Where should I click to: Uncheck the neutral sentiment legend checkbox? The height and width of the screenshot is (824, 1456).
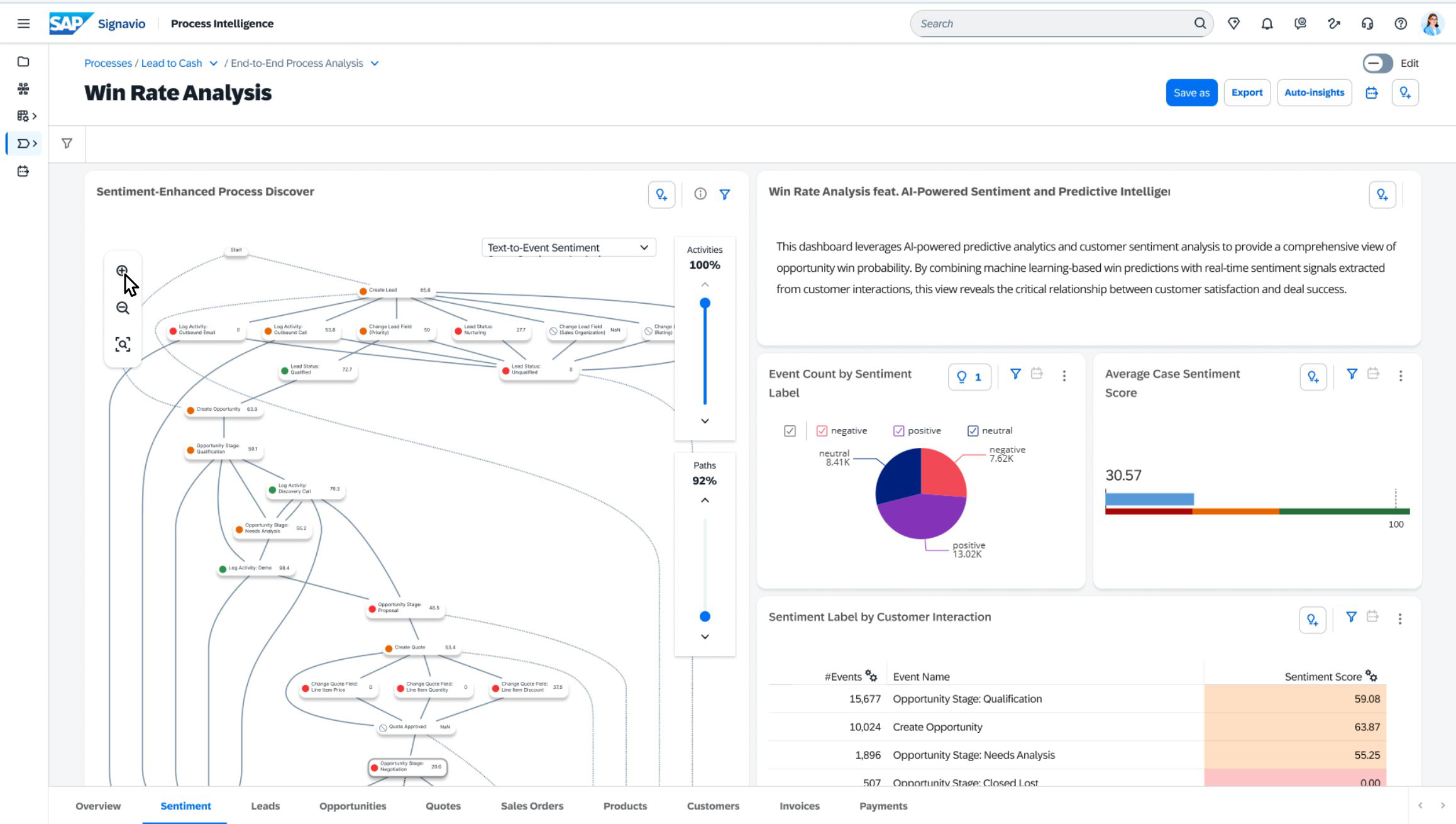[x=973, y=431]
